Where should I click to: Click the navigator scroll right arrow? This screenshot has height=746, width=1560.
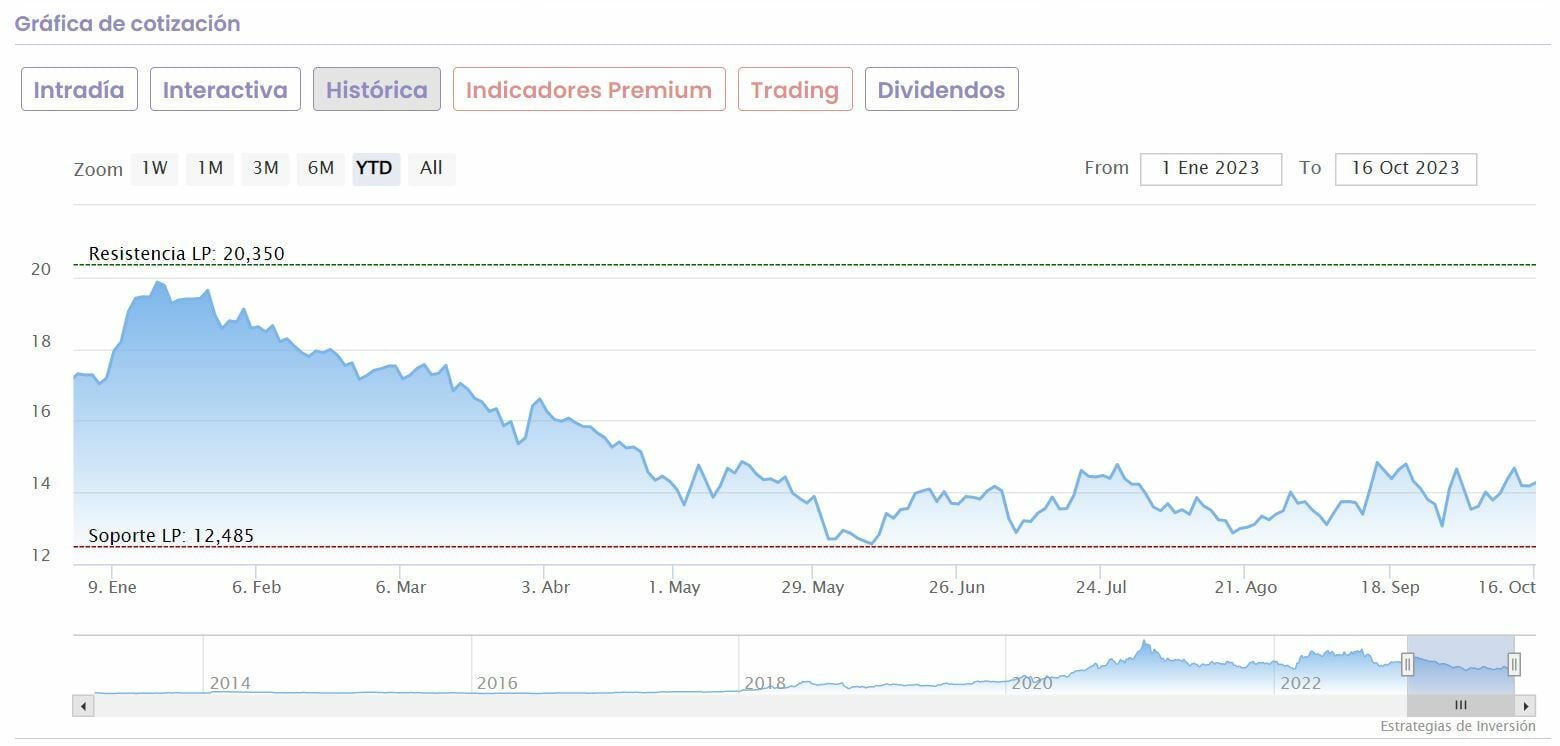point(1526,706)
